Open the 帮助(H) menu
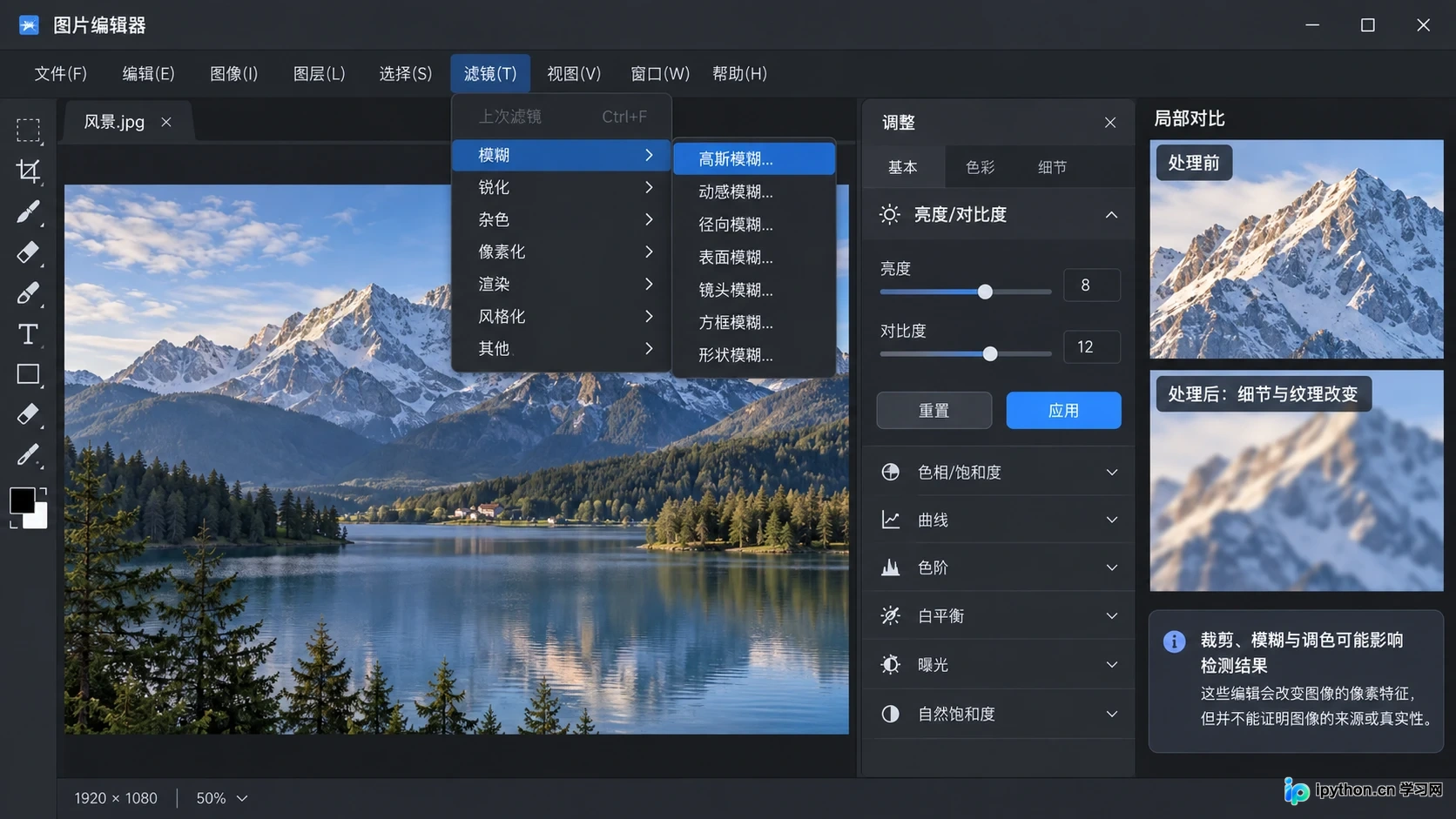 click(x=739, y=74)
